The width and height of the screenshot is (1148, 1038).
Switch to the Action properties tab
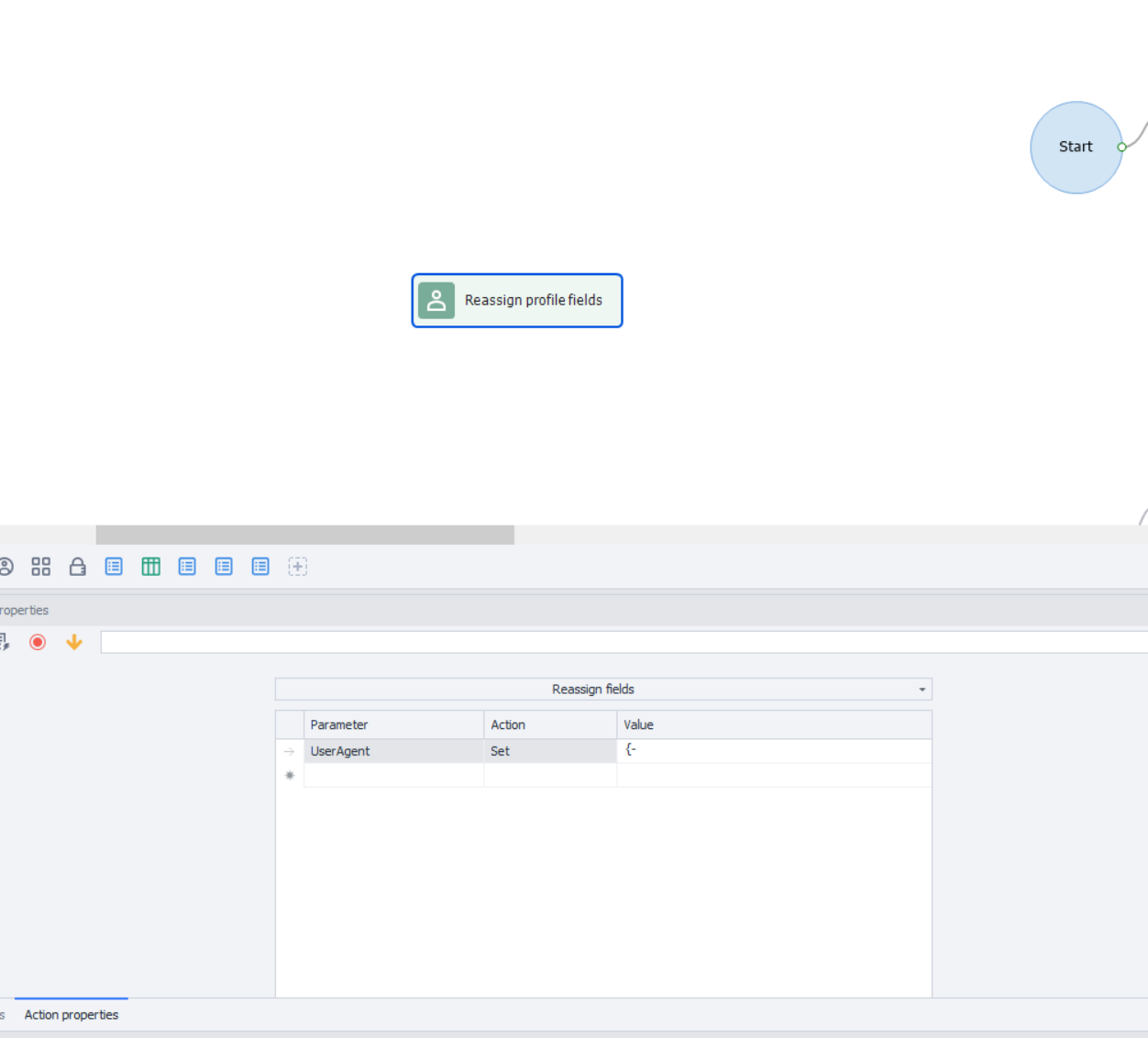point(72,1014)
